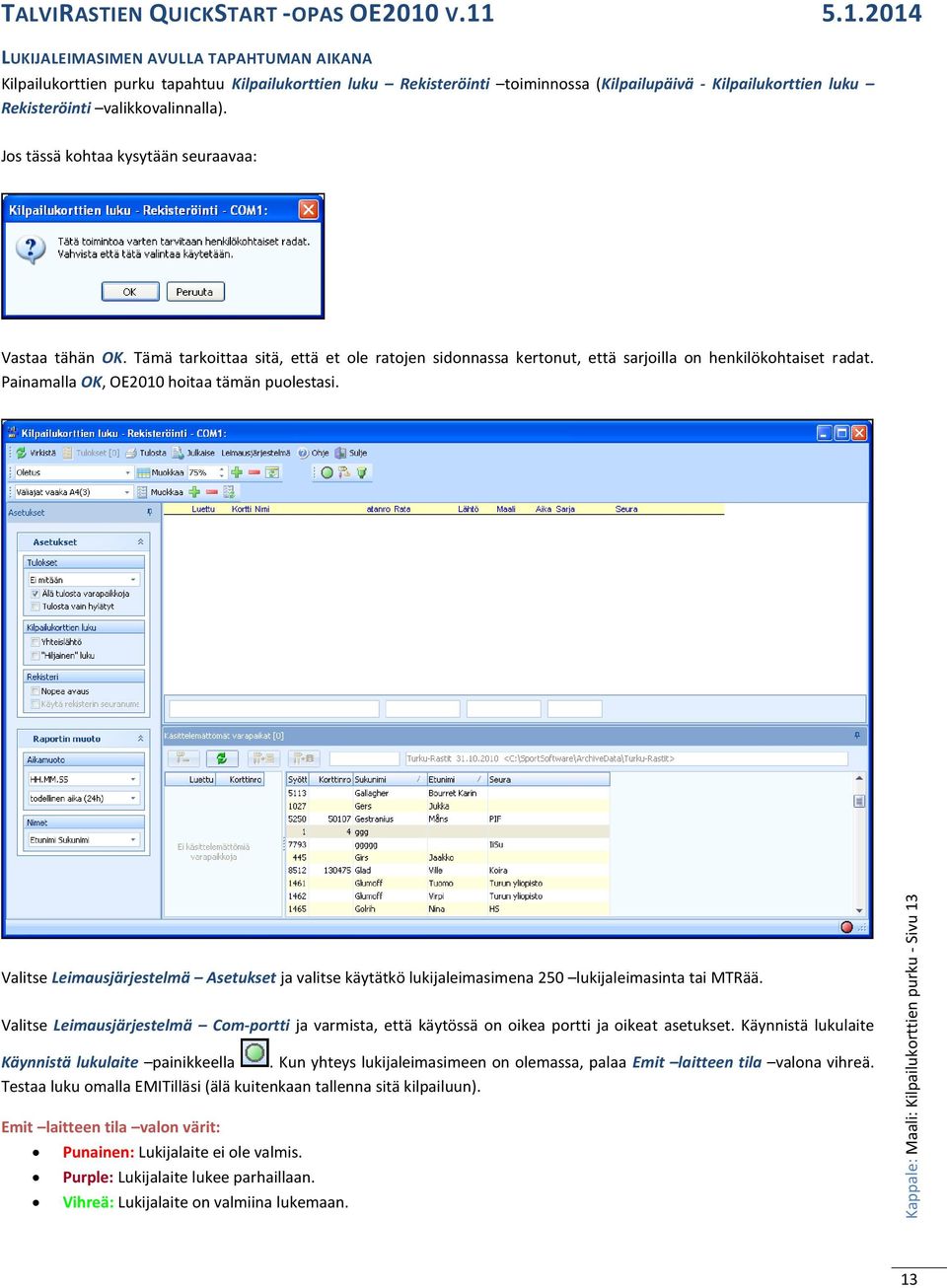
Task: Open the Tulosta print button
Action: [x=146, y=453]
